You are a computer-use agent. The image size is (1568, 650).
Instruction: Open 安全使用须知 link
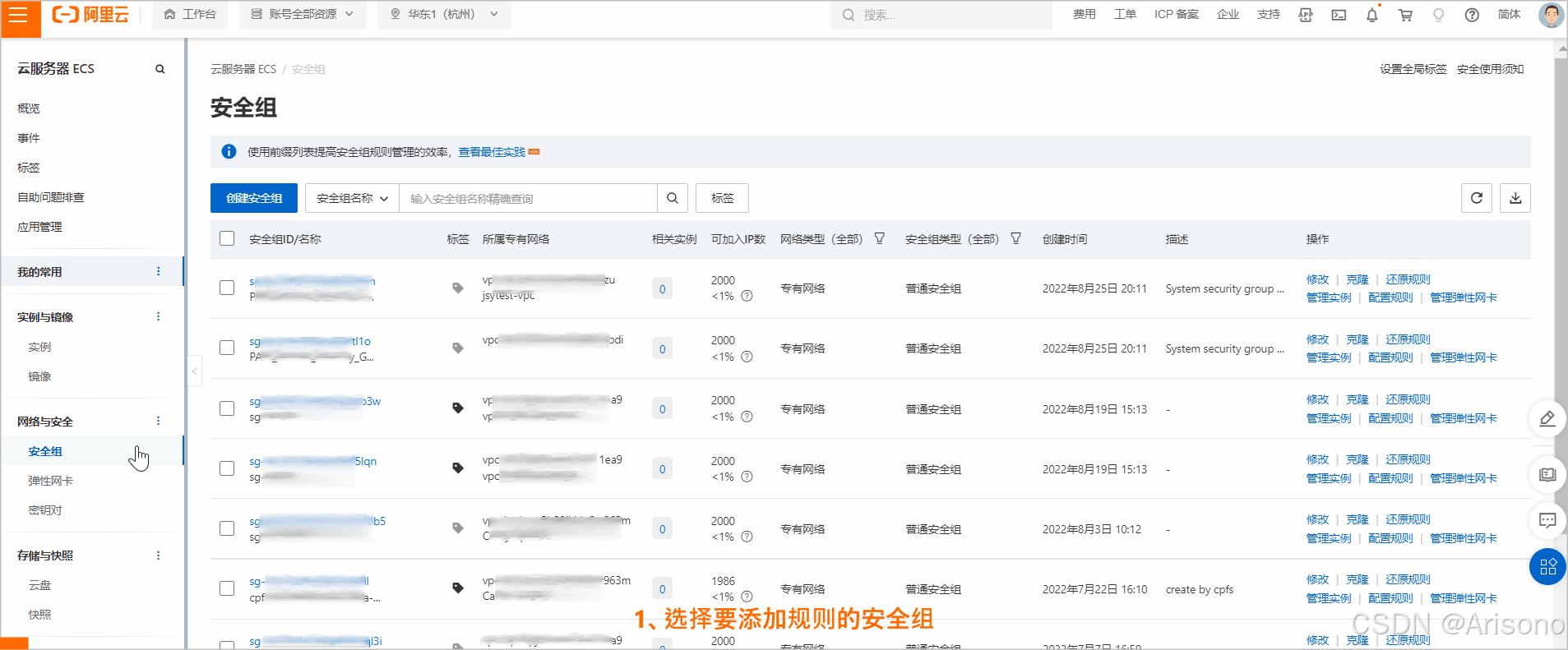(x=1490, y=69)
